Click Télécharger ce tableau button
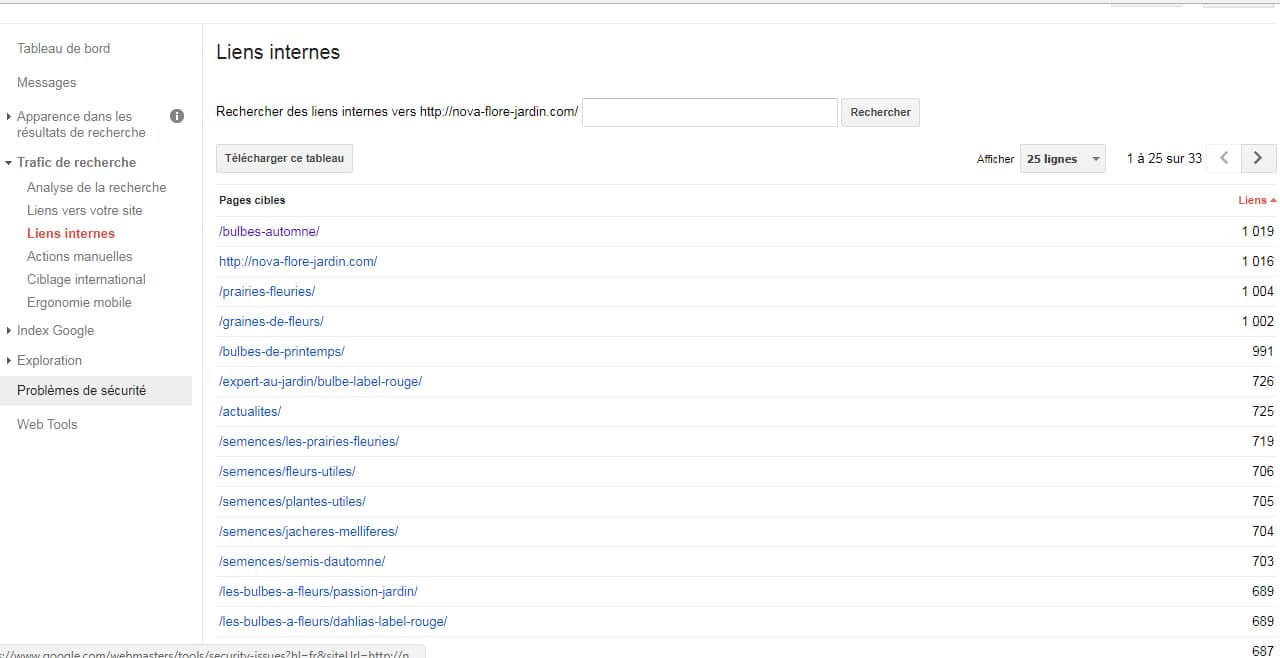The width and height of the screenshot is (1280, 658). [x=284, y=158]
